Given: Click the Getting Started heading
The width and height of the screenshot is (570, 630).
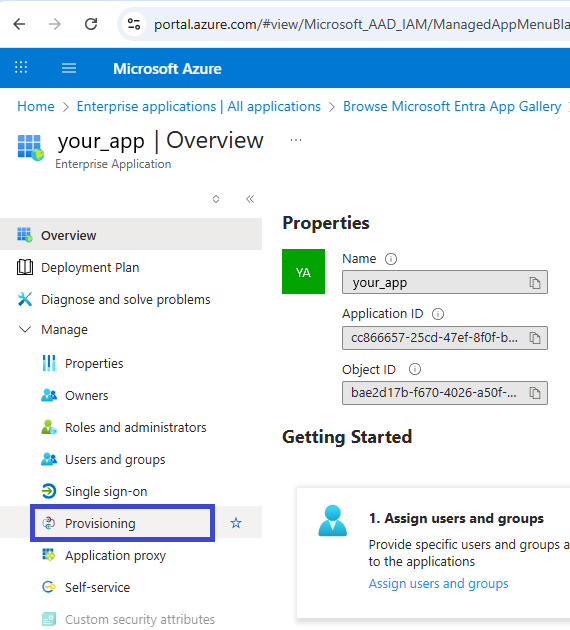Looking at the screenshot, I should [x=347, y=437].
